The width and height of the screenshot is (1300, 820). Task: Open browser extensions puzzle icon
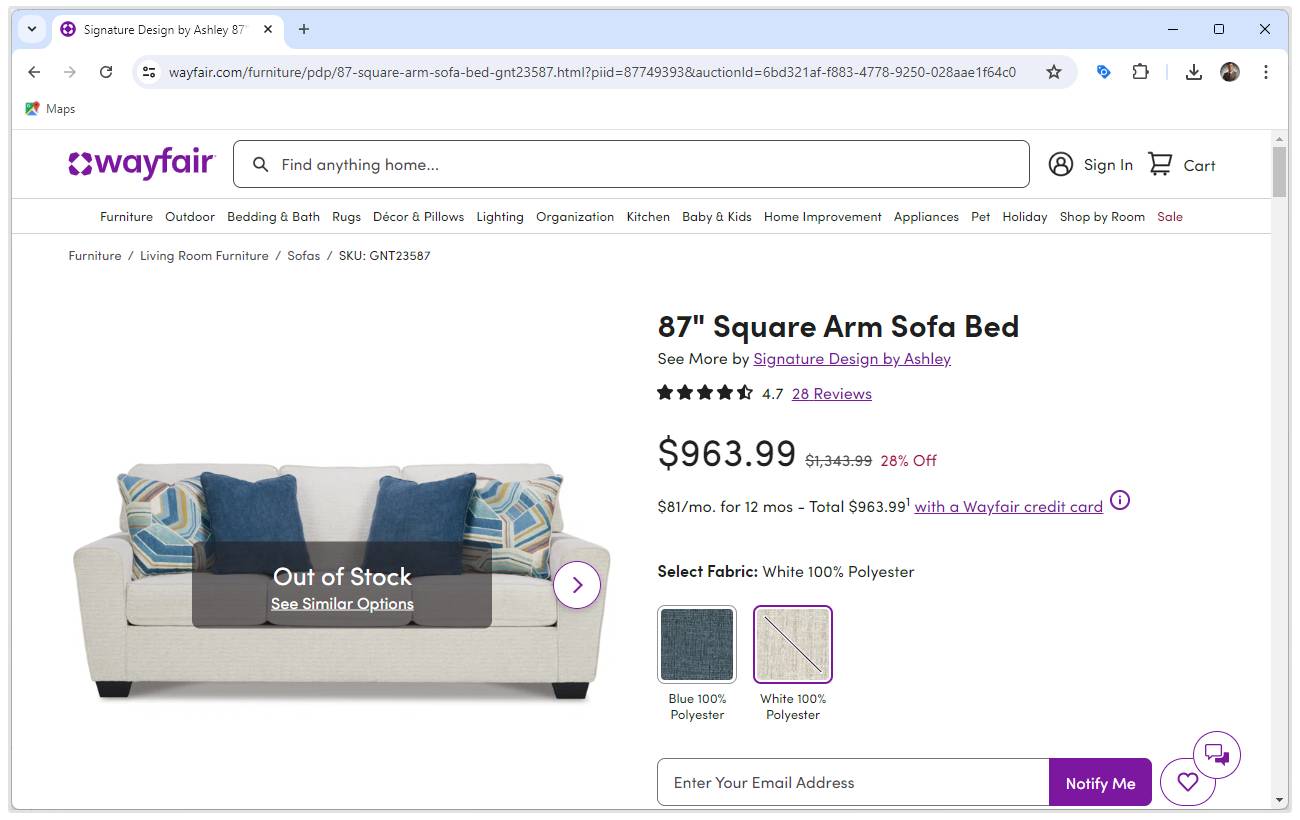coord(1140,72)
